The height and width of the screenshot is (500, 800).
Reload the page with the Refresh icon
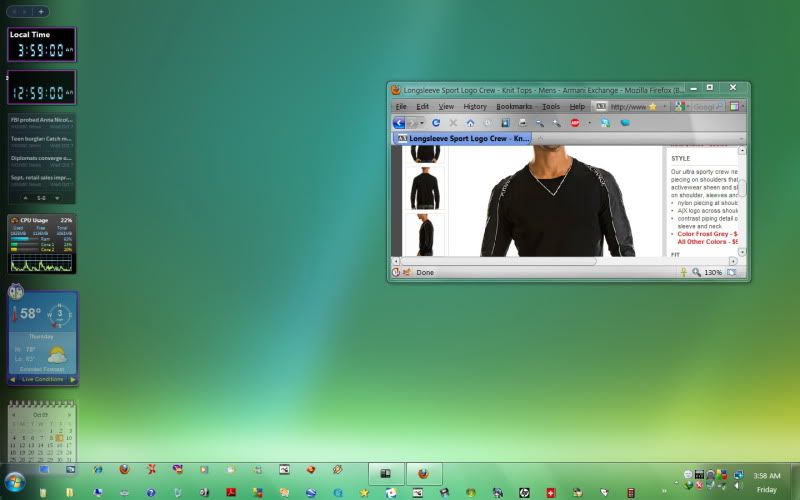(x=436, y=123)
